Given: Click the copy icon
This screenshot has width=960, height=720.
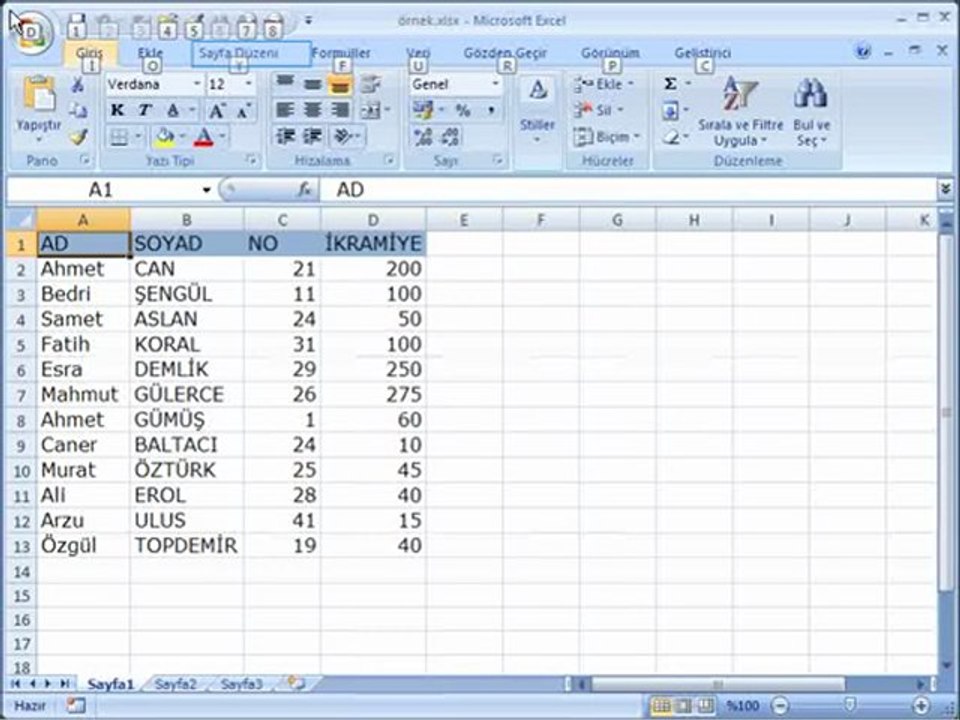Looking at the screenshot, I should pos(78,110).
